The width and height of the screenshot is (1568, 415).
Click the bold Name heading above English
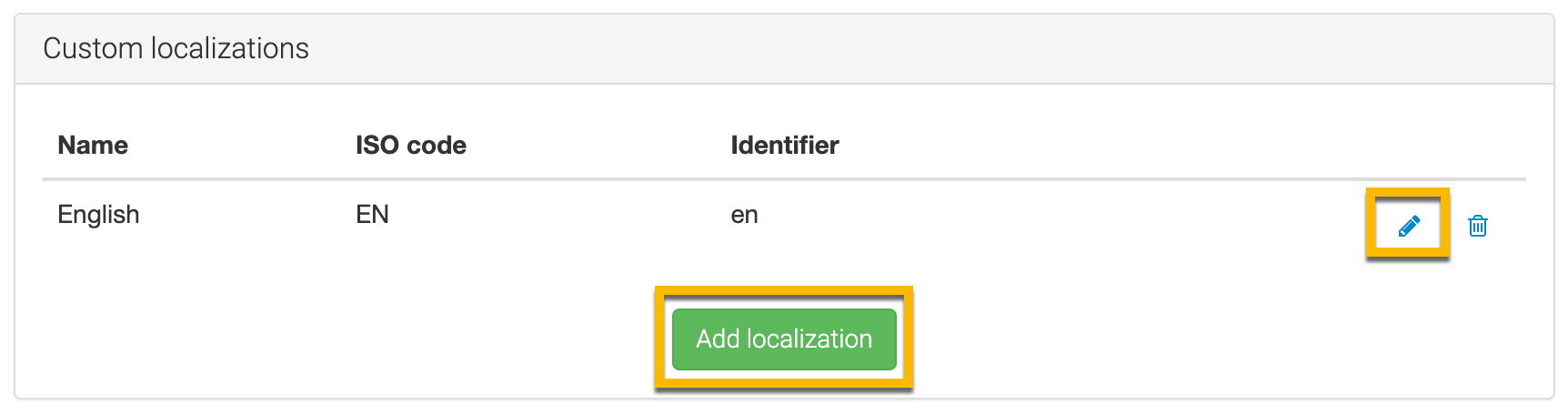pyautogui.click(x=93, y=146)
